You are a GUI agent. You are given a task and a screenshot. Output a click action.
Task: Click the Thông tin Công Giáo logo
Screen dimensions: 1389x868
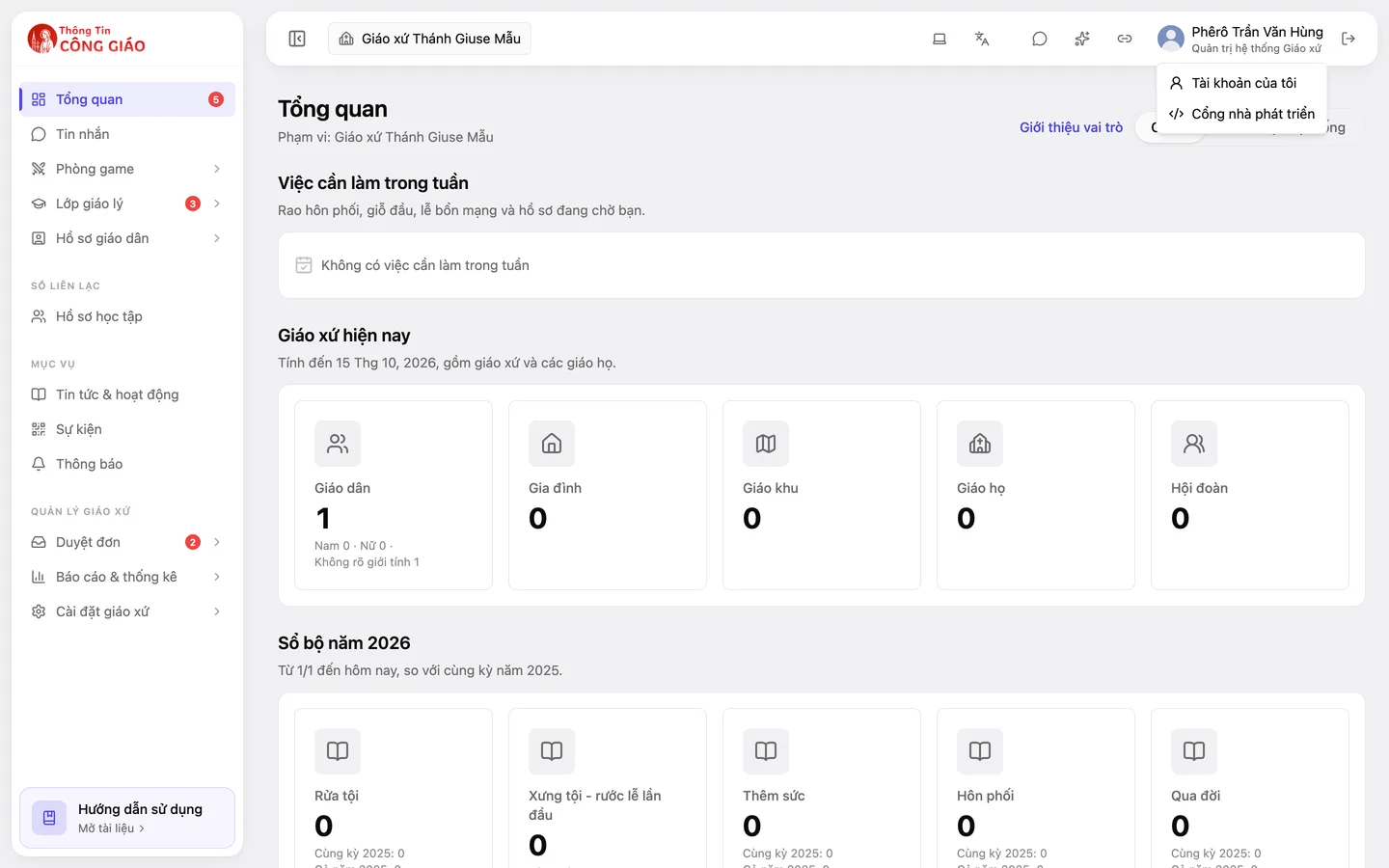pos(87,39)
